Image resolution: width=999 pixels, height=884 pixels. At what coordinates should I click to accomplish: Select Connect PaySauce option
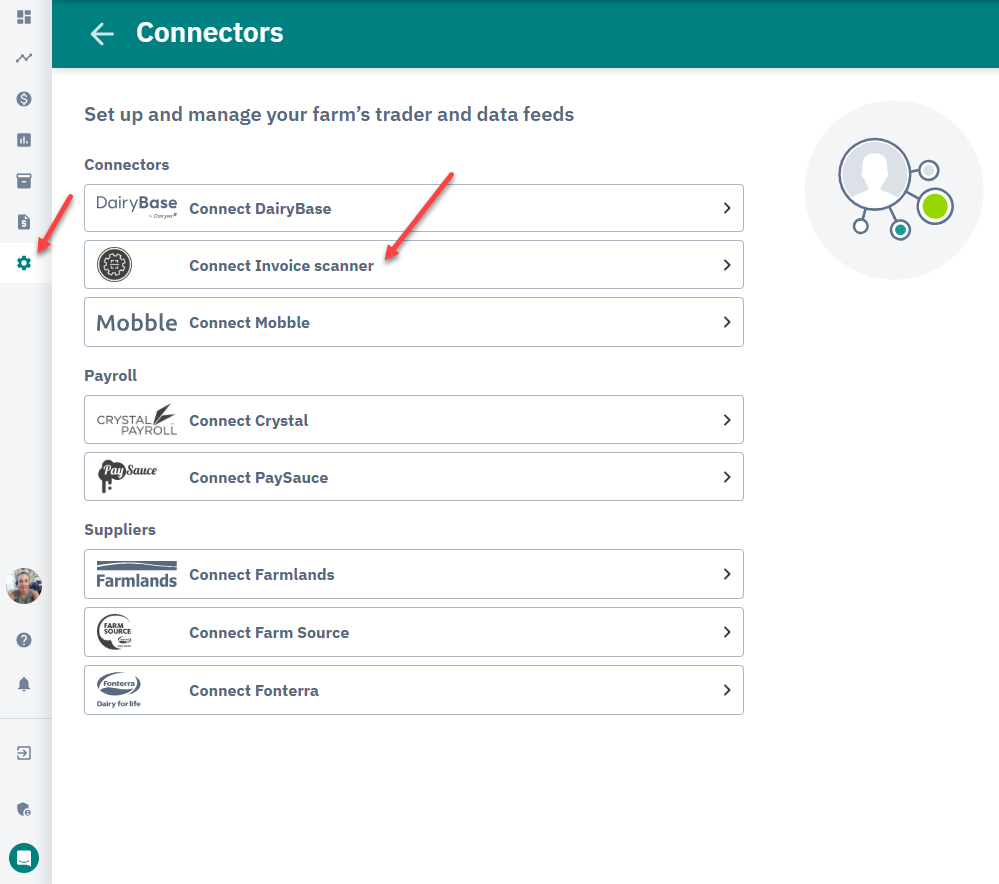pos(413,477)
